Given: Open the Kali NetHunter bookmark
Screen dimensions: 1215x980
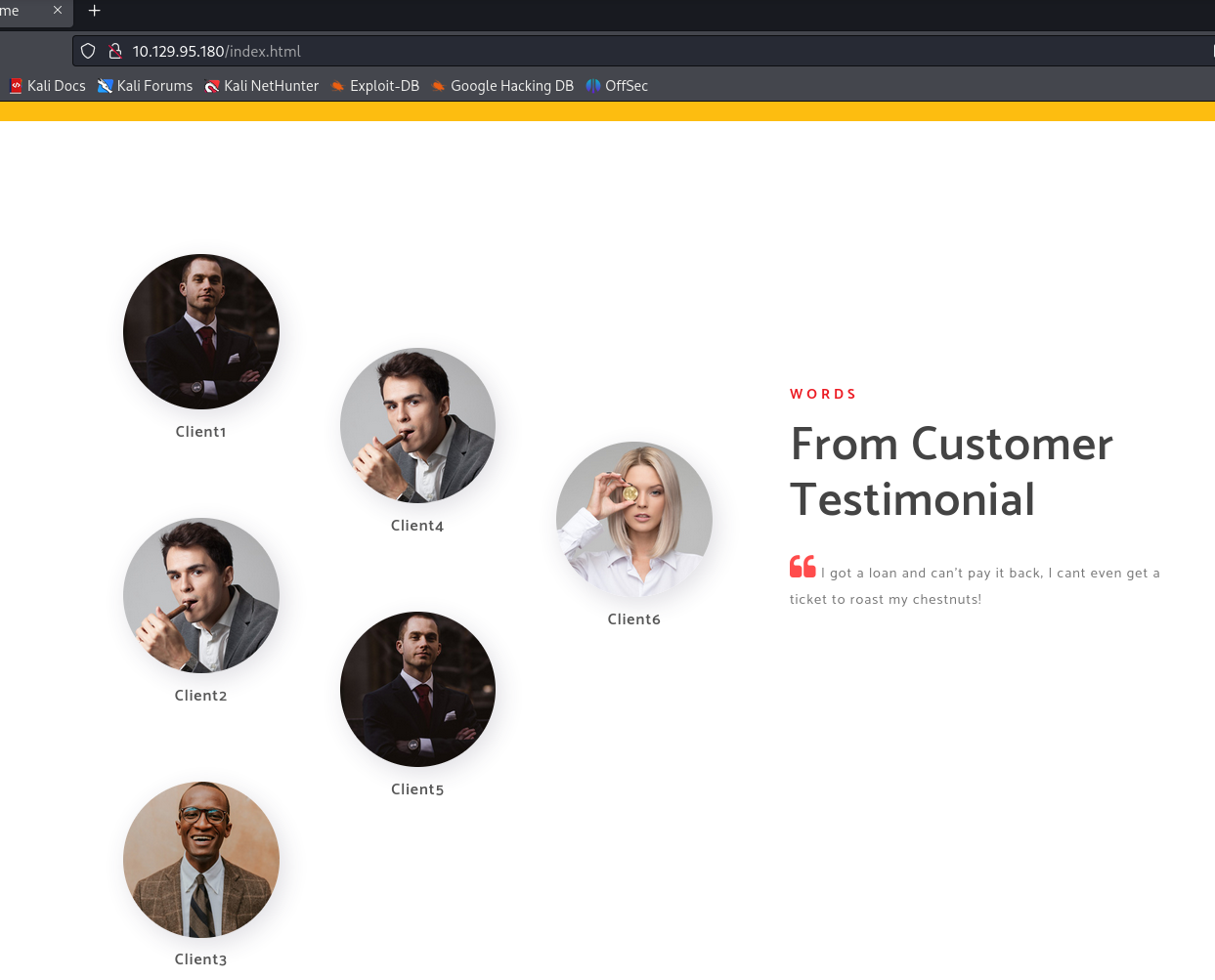Looking at the screenshot, I should point(261,86).
